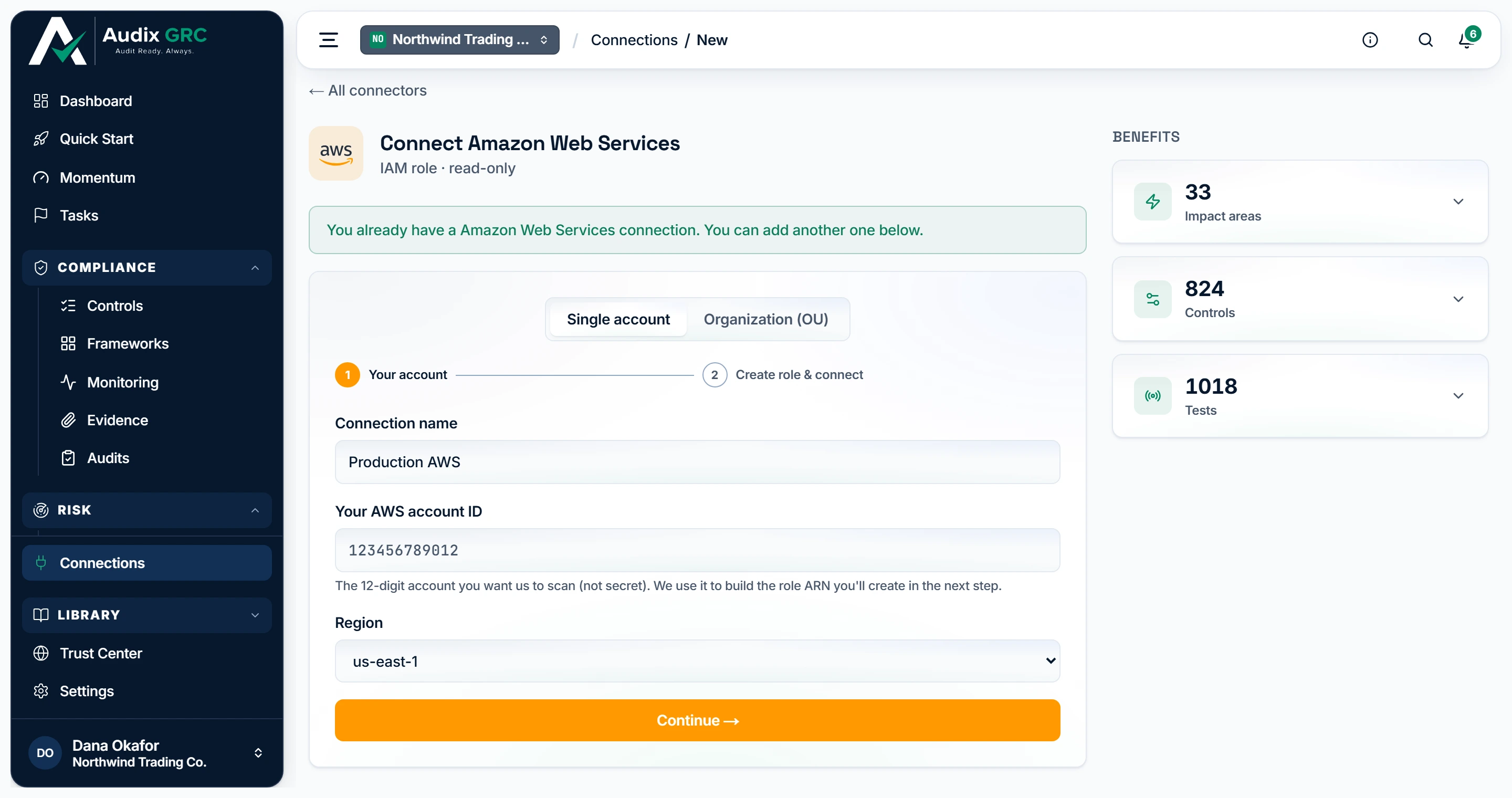Click the Audix GRC logo
The width and height of the screenshot is (1512, 798).
pos(118,40)
